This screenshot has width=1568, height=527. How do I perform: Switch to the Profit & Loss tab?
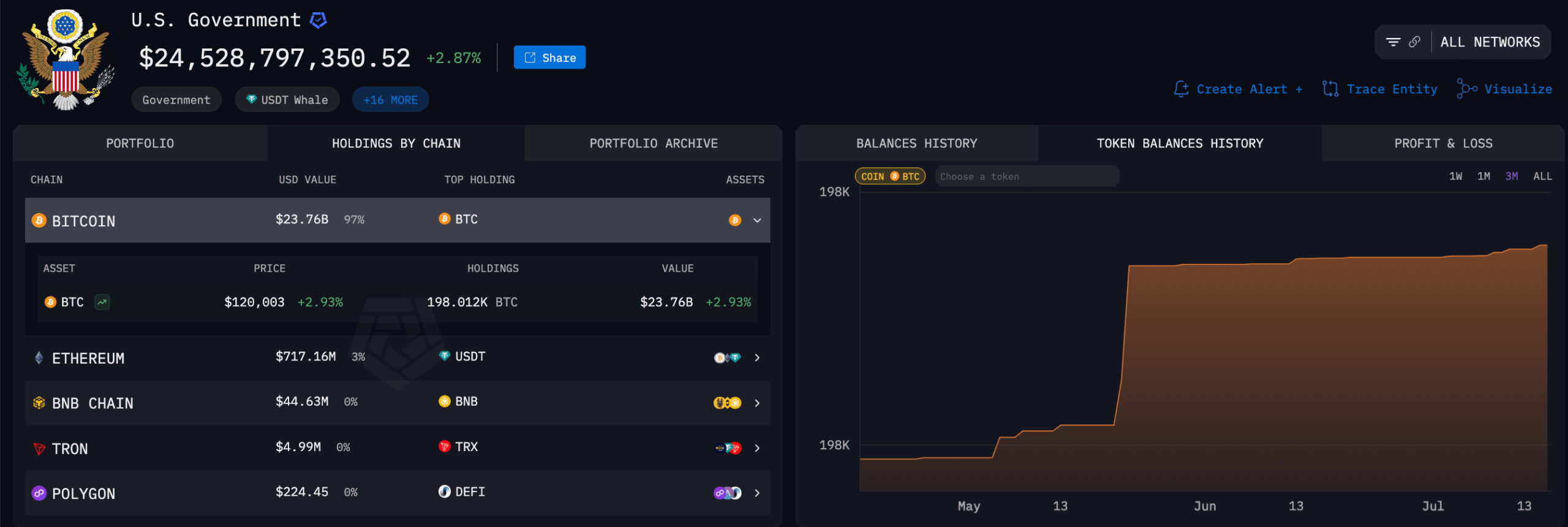pyautogui.click(x=1443, y=144)
